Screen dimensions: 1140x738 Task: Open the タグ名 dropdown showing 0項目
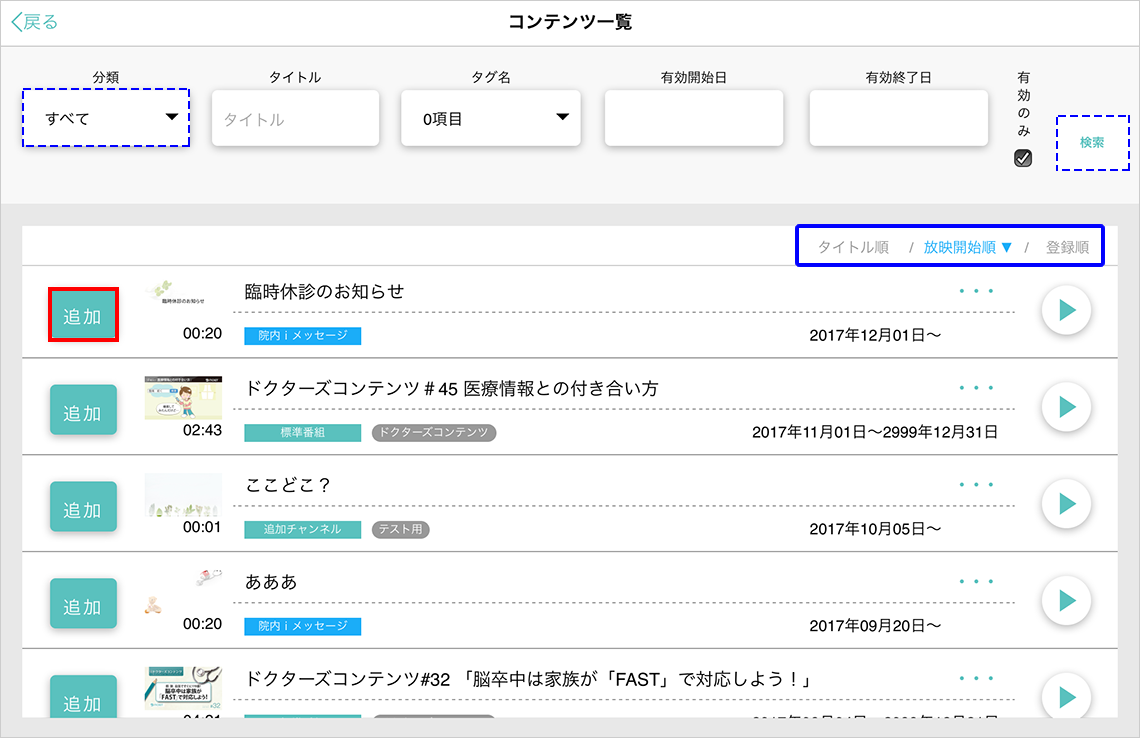pos(491,118)
